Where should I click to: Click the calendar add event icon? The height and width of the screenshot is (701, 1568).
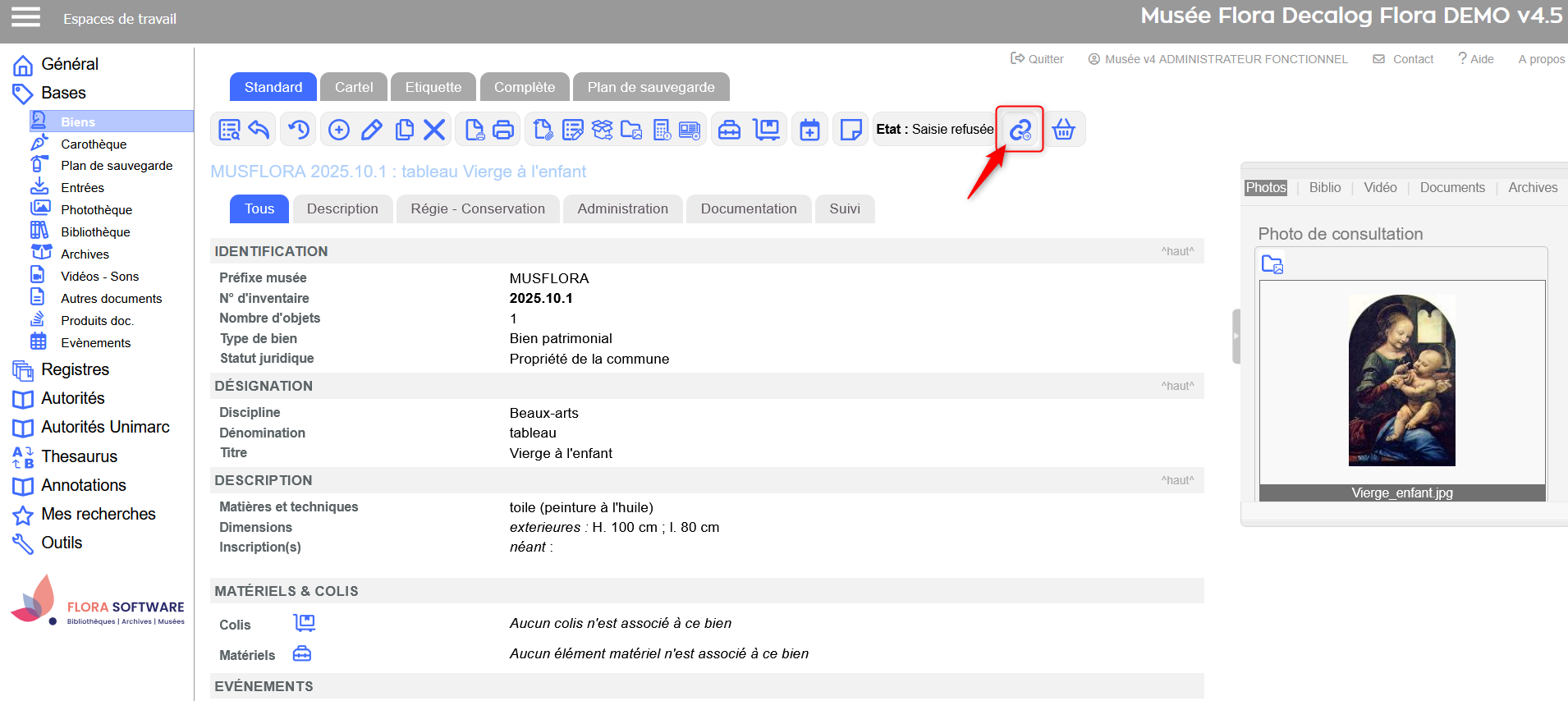tap(809, 130)
